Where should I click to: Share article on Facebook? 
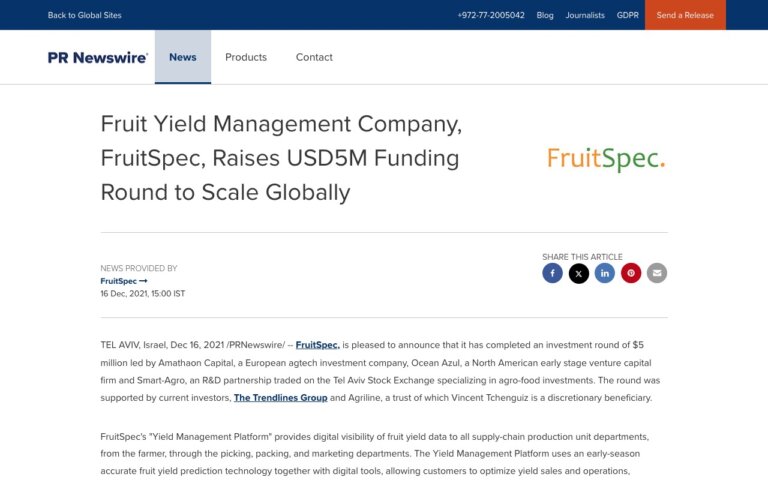(x=552, y=273)
